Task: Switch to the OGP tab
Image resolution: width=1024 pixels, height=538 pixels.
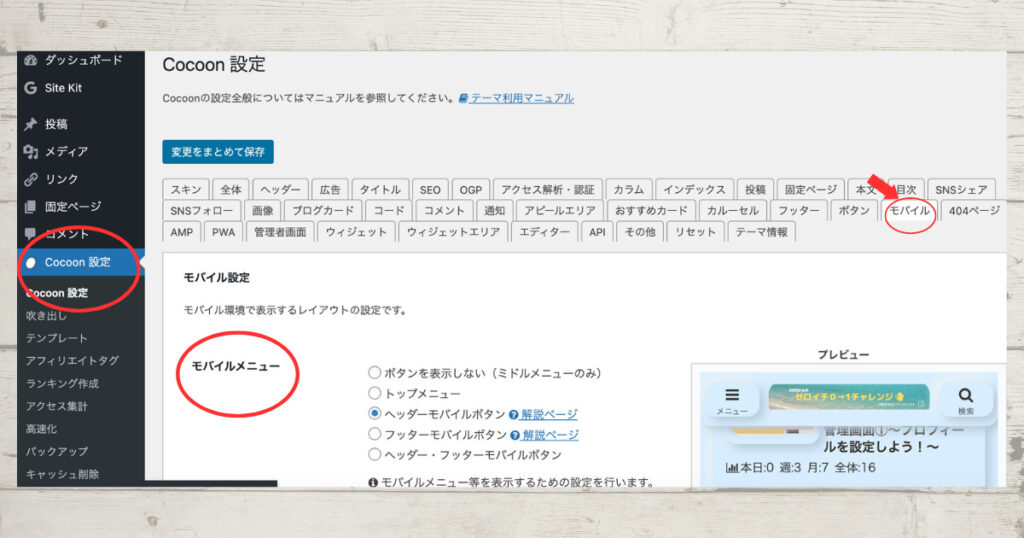Action: [470, 189]
